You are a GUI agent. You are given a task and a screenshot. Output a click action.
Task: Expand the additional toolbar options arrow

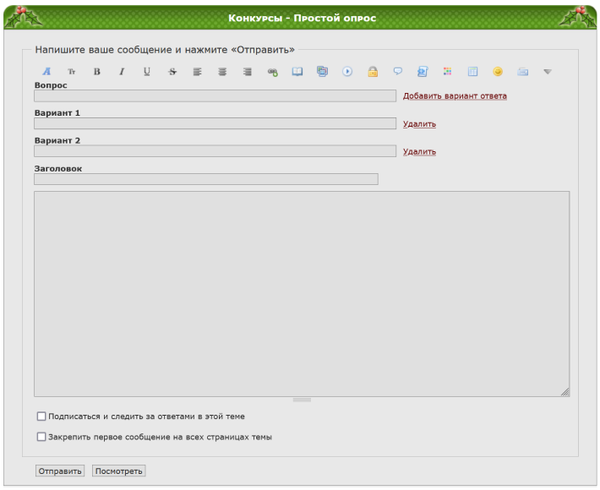pos(547,72)
